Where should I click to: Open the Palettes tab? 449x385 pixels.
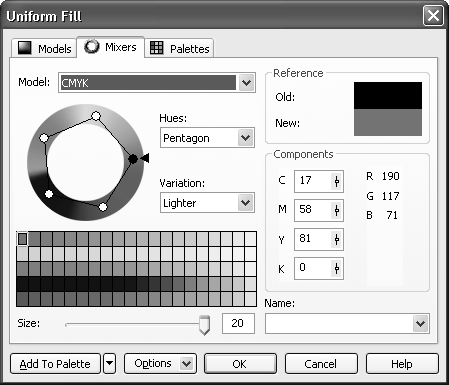pos(179,49)
